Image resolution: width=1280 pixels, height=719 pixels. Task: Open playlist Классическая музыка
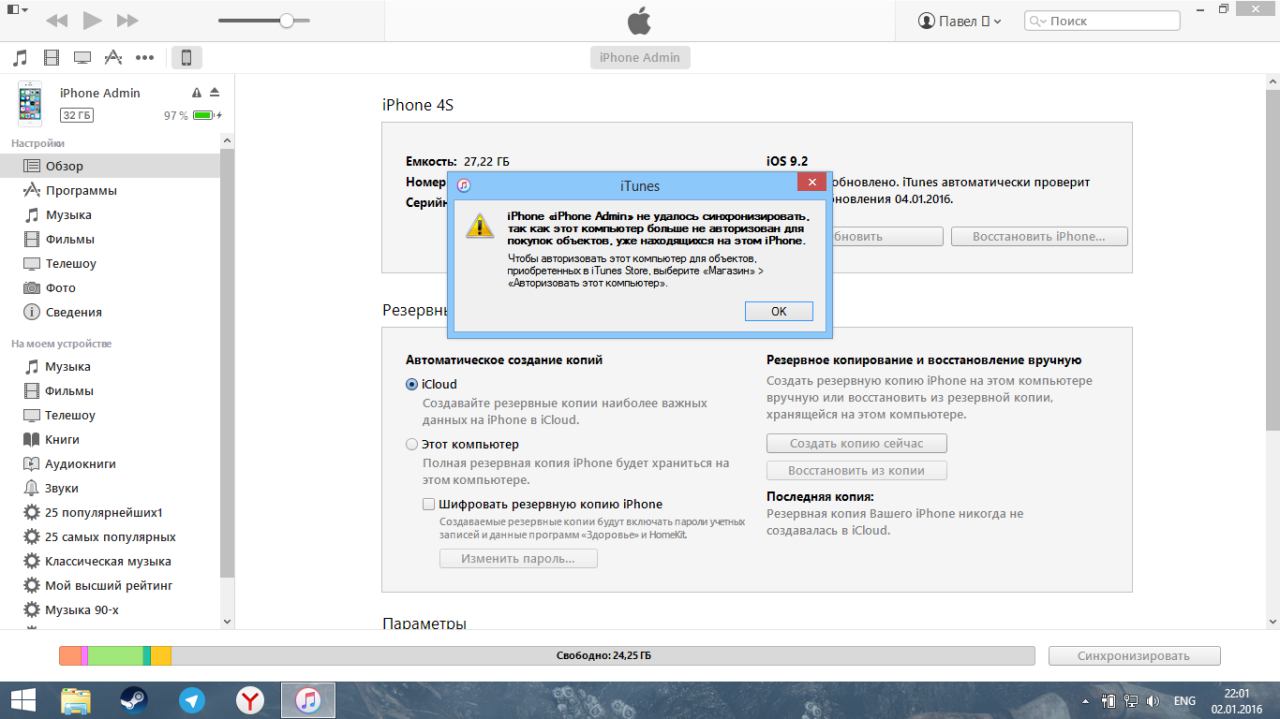click(x=110, y=561)
